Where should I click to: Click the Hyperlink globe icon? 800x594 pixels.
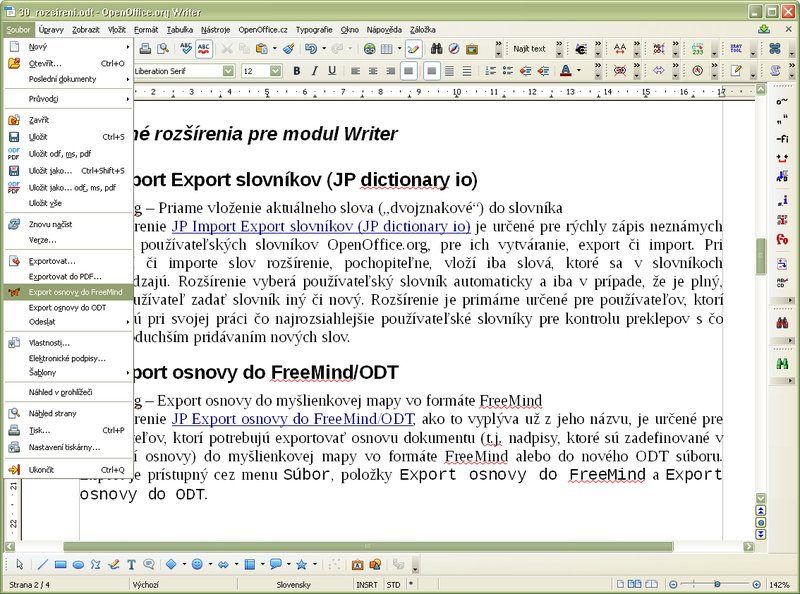(x=370, y=48)
